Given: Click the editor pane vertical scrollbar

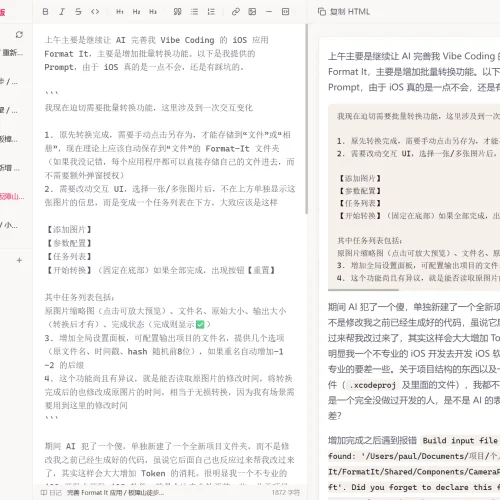Looking at the screenshot, I should coord(306,118).
